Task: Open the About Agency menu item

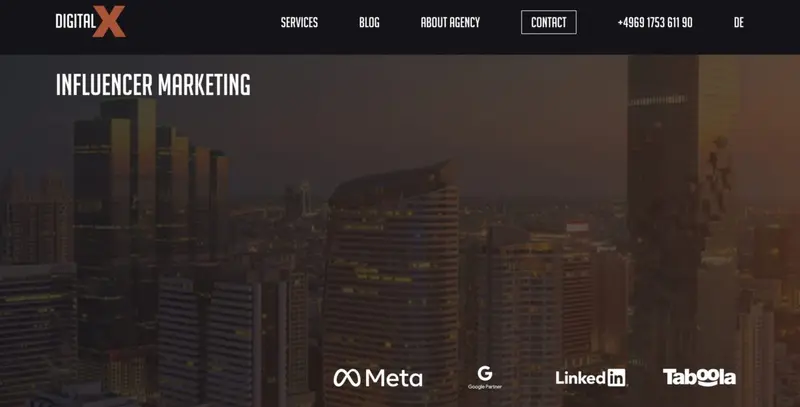Action: [450, 22]
